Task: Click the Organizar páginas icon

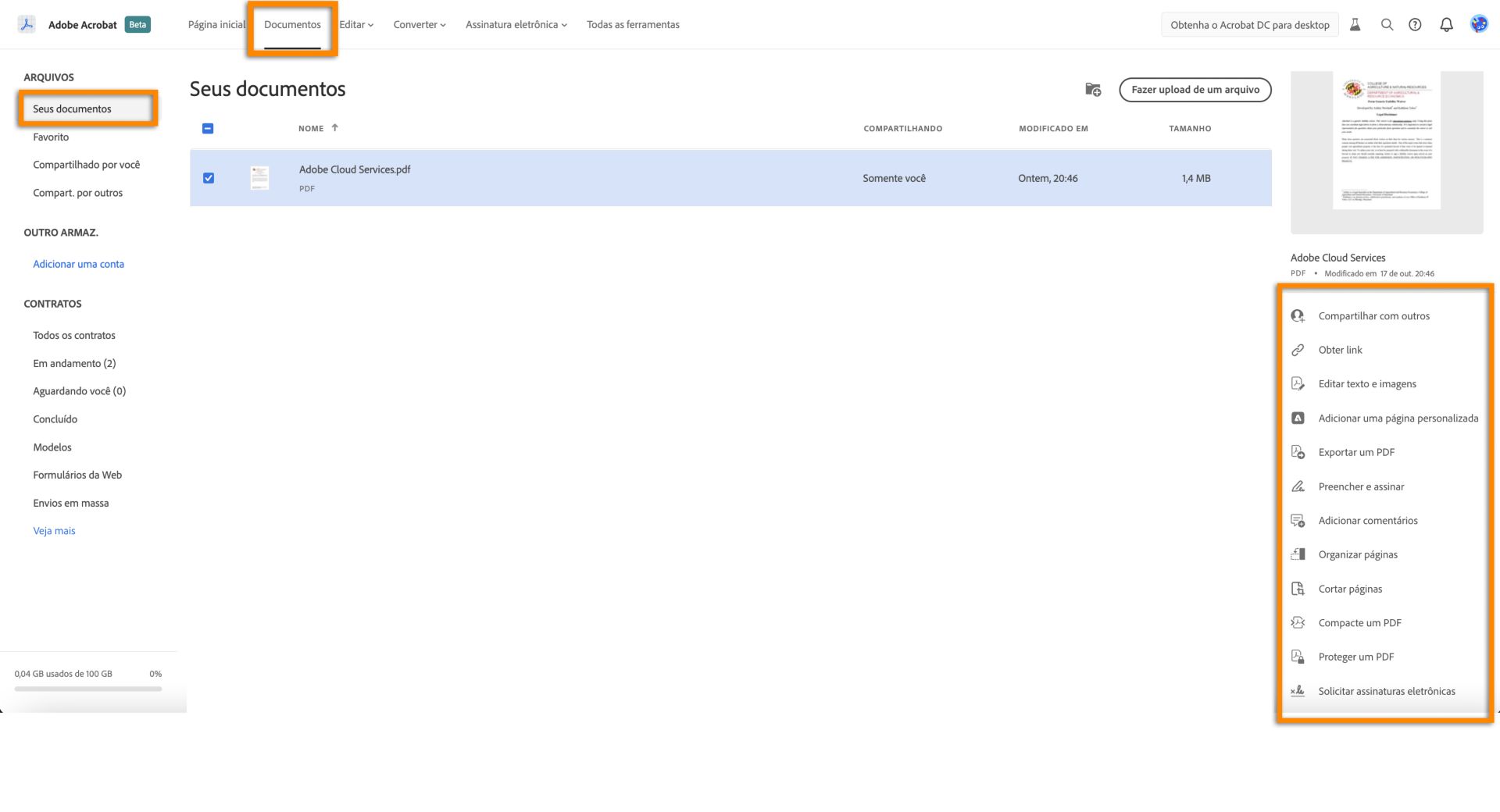Action: [x=1298, y=554]
